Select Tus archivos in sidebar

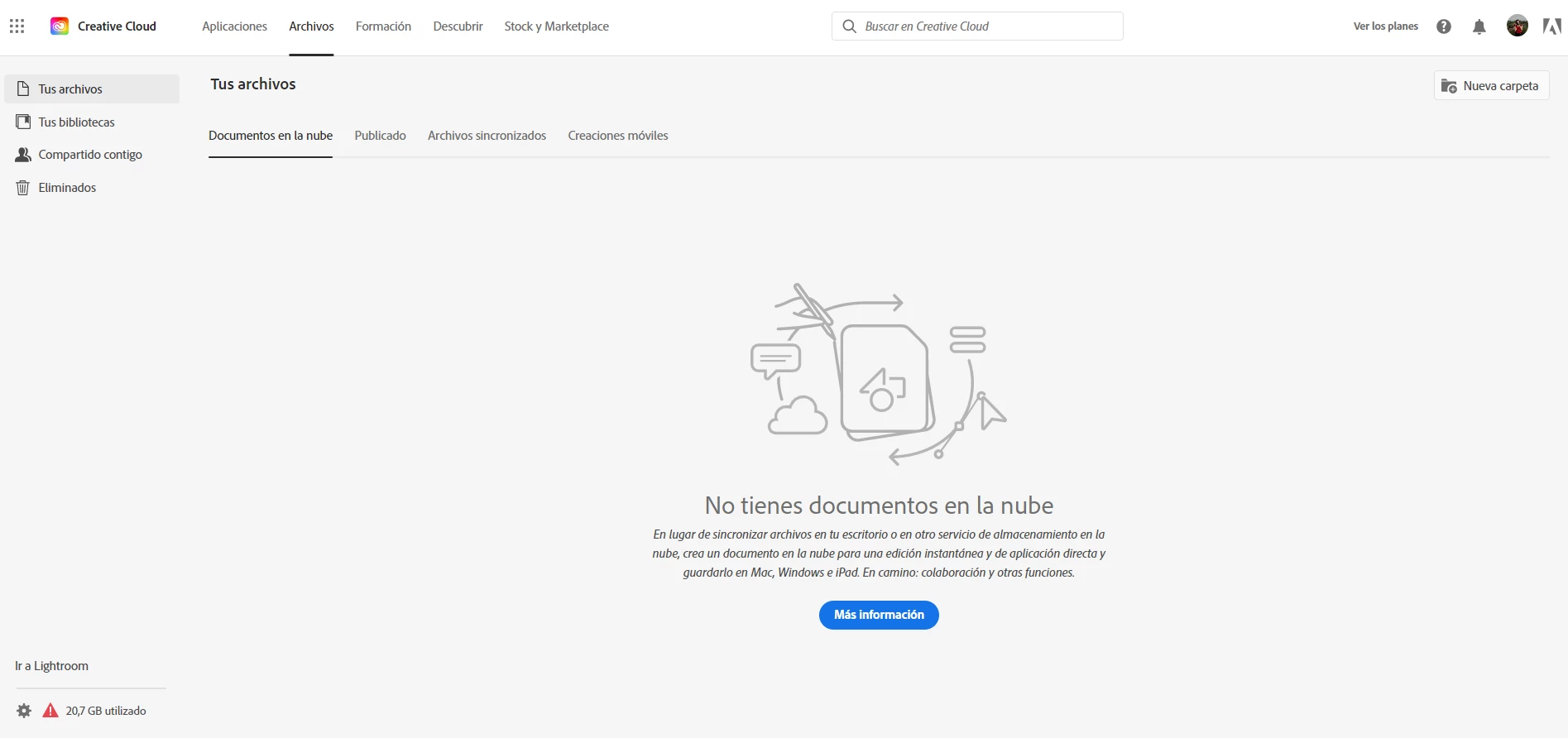[x=92, y=89]
